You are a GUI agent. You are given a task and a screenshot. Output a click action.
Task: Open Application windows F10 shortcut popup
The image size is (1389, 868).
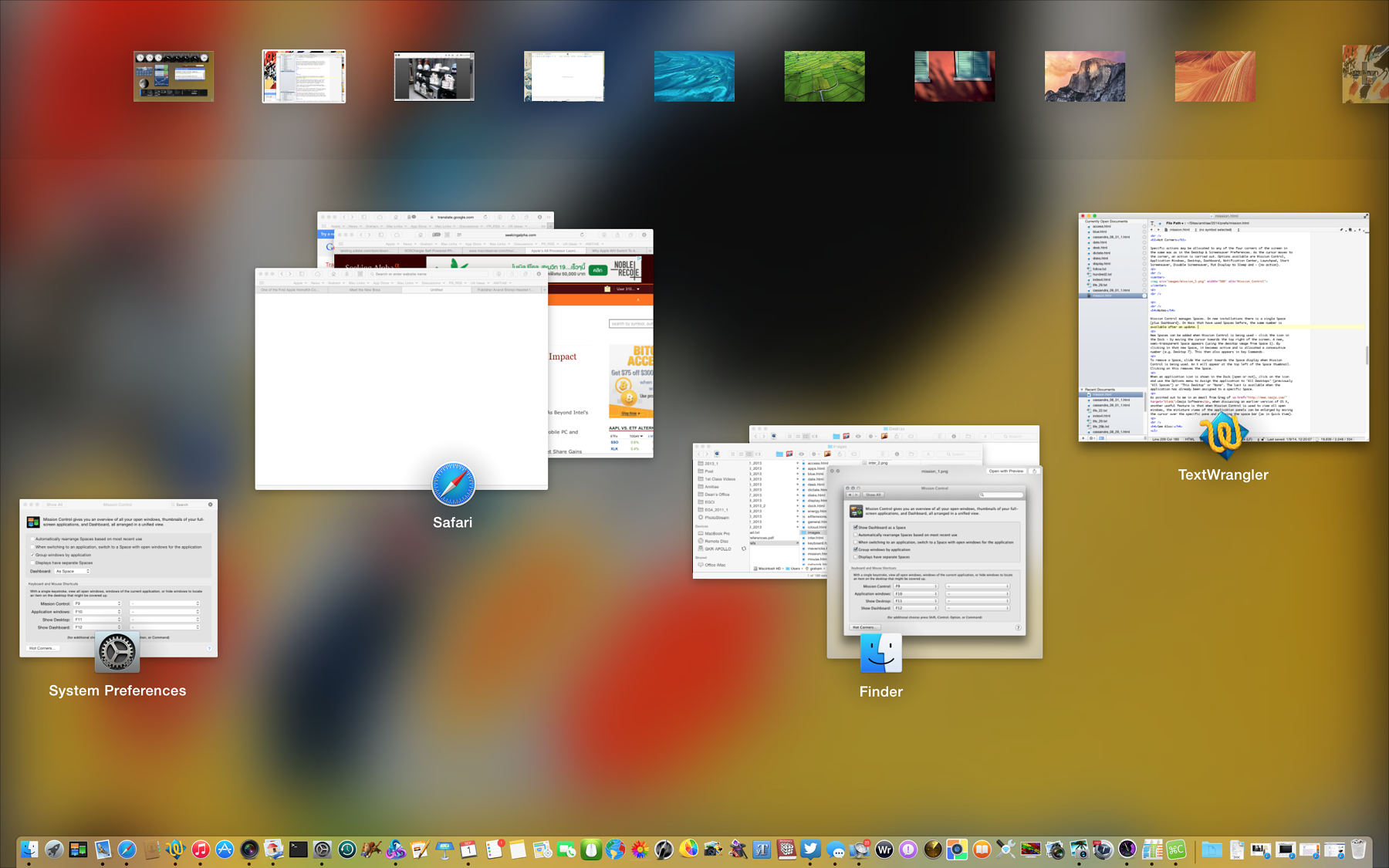point(97,611)
